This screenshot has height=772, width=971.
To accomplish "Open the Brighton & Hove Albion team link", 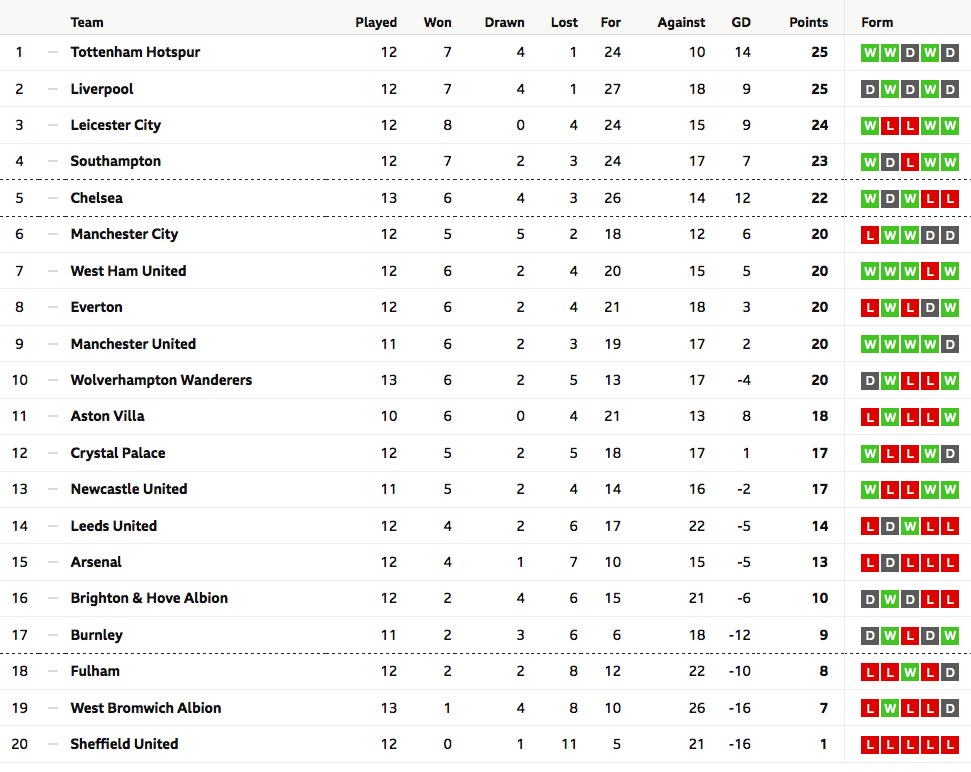I will click(x=149, y=598).
